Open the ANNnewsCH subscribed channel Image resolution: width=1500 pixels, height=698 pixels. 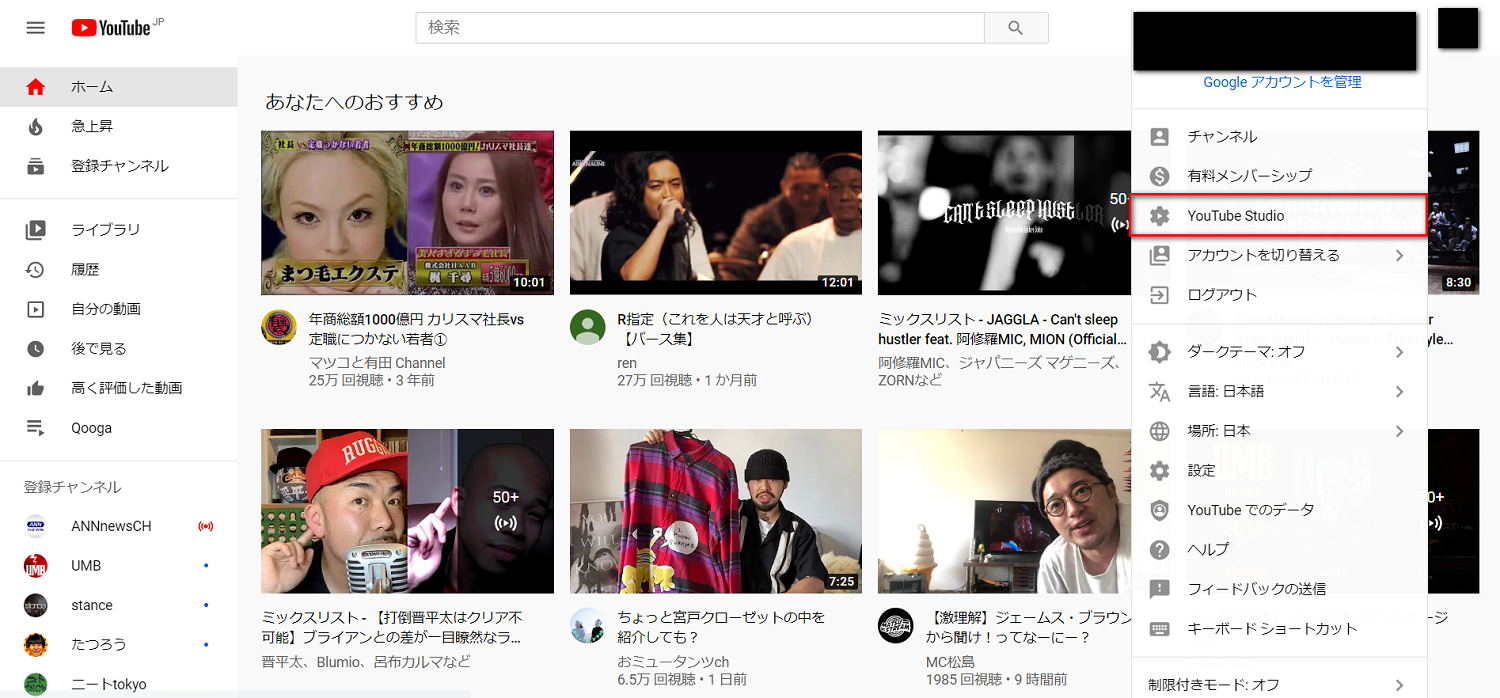pyautogui.click(x=111, y=526)
